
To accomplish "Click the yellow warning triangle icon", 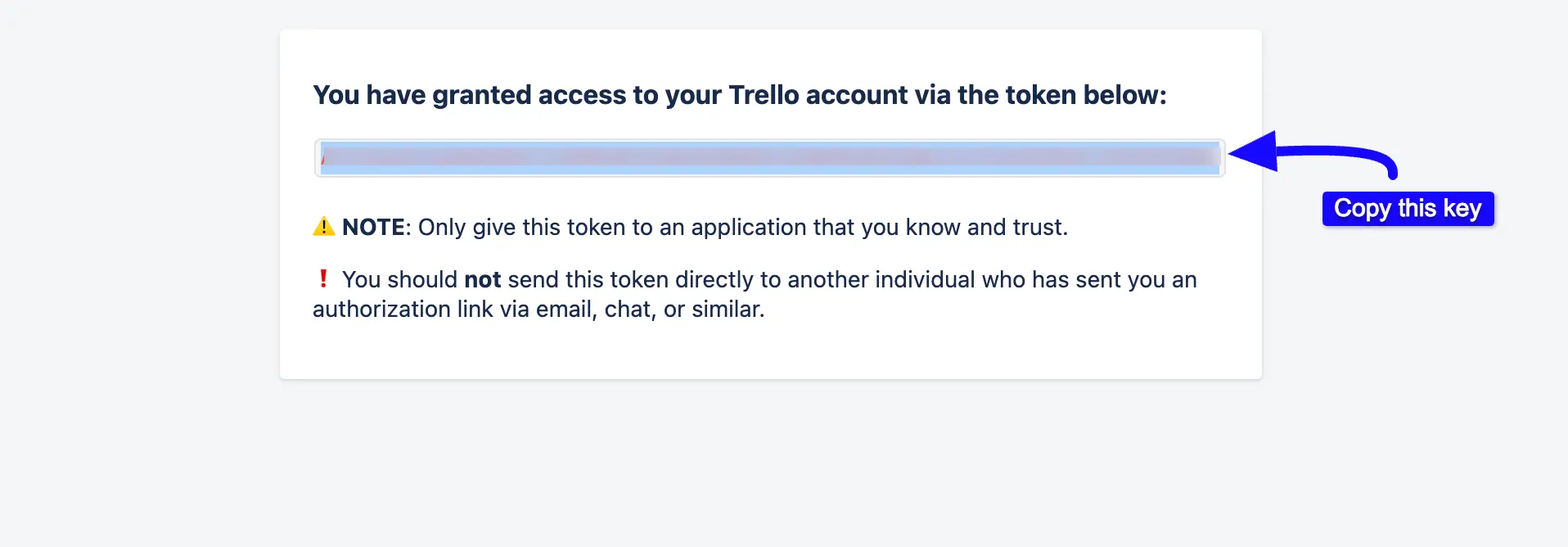I will [324, 226].
